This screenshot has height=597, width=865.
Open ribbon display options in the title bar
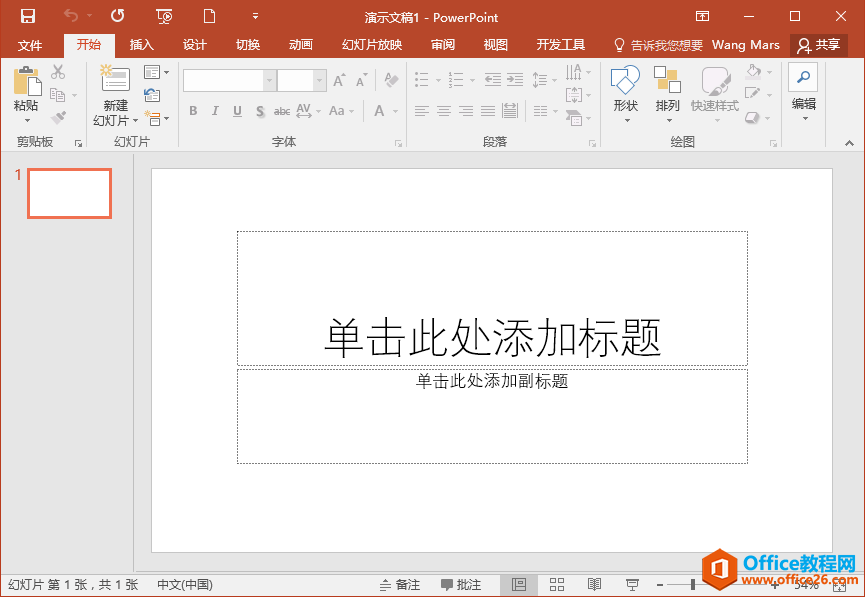(x=702, y=16)
